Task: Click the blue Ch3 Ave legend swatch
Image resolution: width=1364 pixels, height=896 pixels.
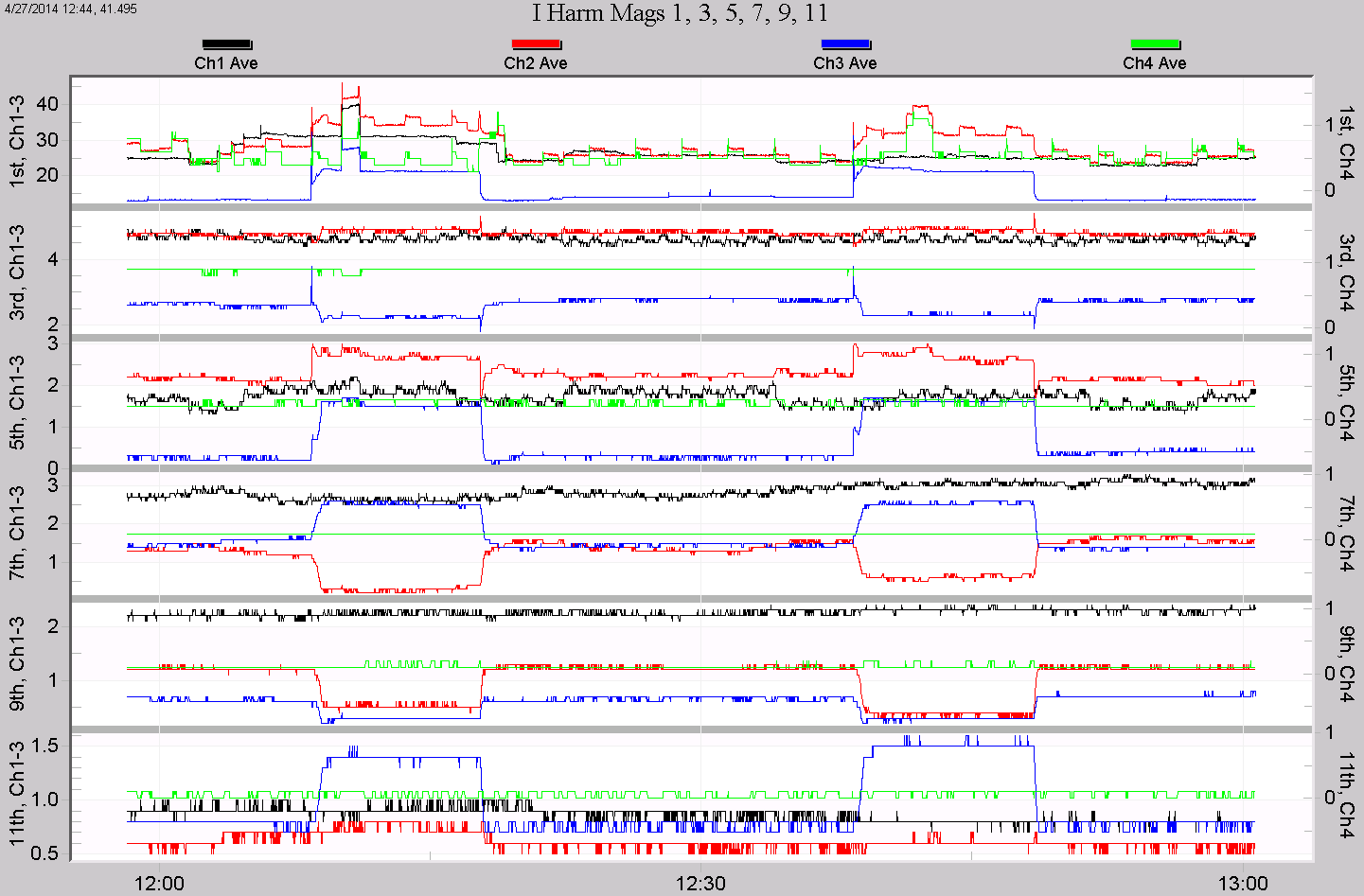Action: (845, 44)
